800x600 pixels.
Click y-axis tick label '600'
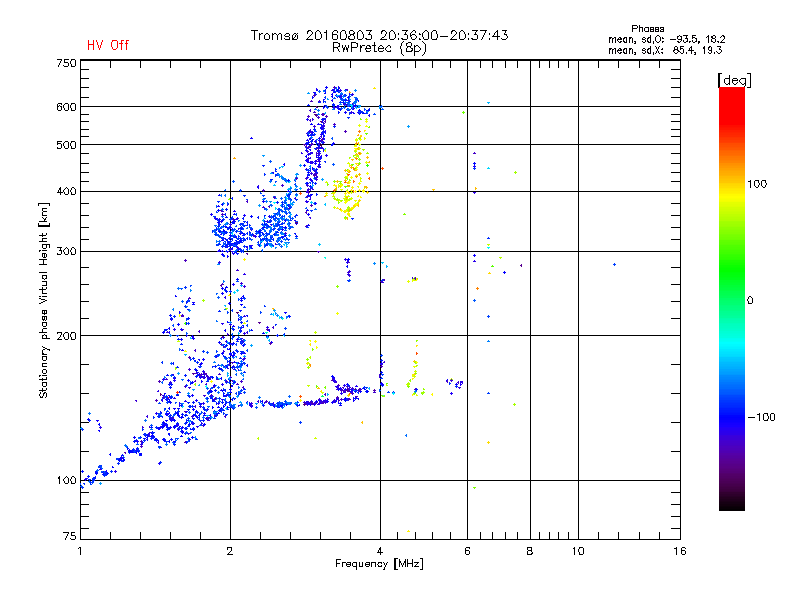coord(66,107)
